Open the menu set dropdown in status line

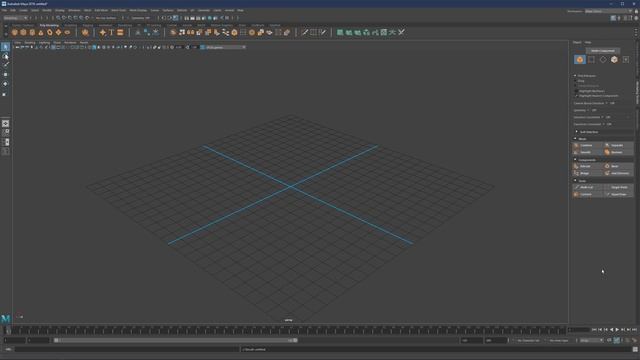15,18
